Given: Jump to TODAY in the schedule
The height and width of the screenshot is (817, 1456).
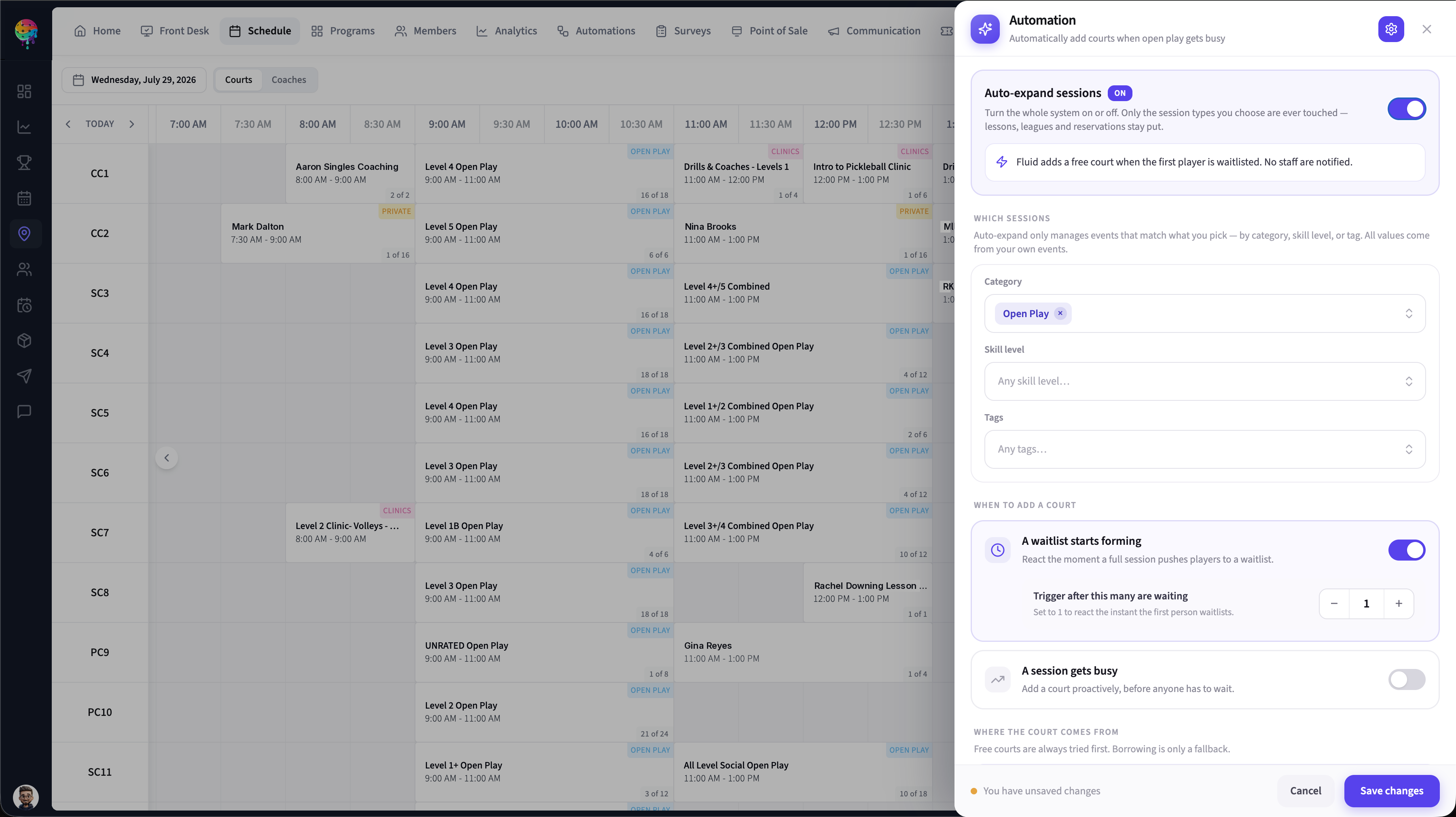Looking at the screenshot, I should click(99, 124).
